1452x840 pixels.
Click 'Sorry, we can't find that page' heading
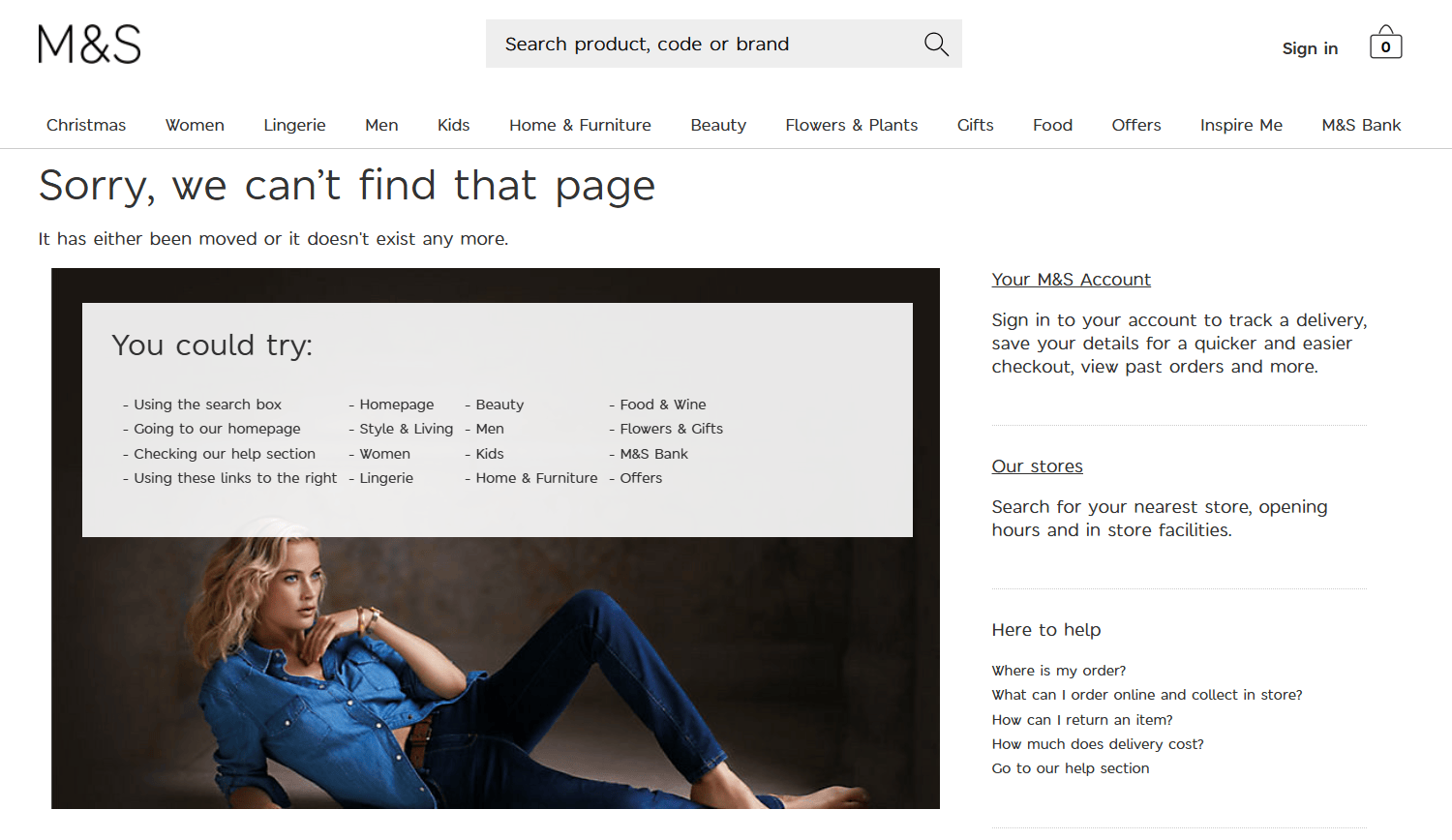(x=347, y=185)
